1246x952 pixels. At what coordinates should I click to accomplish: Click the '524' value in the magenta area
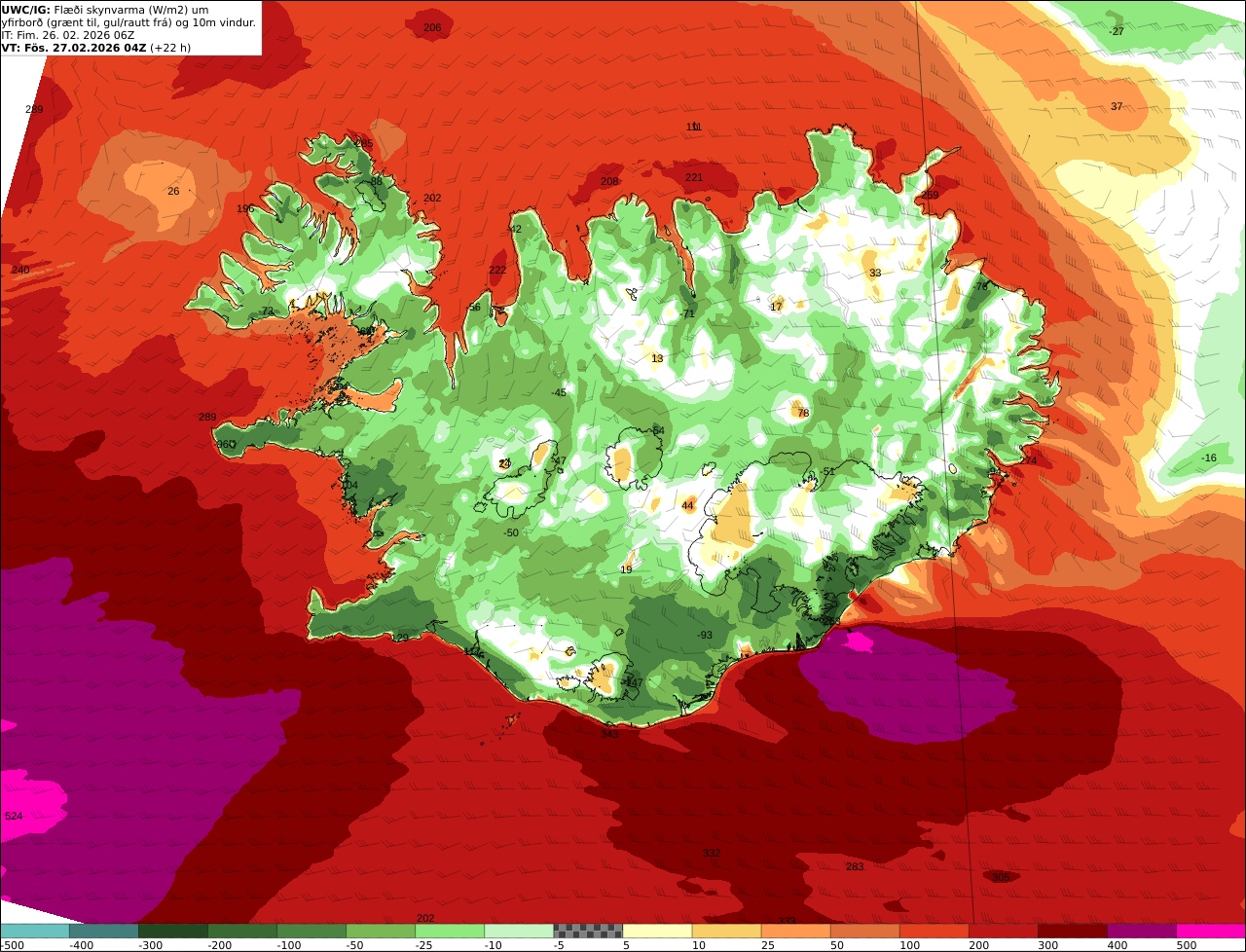click(14, 816)
